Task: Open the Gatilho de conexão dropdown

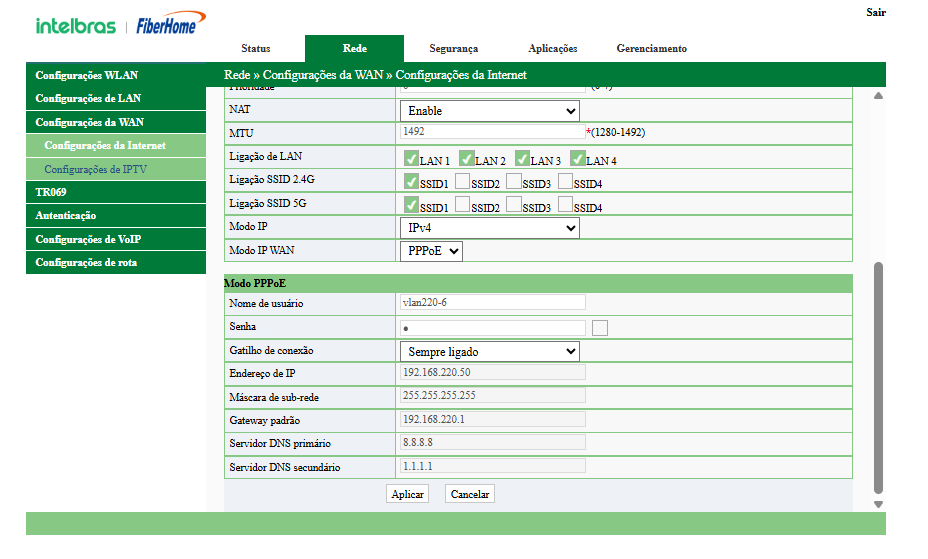Action: [489, 352]
